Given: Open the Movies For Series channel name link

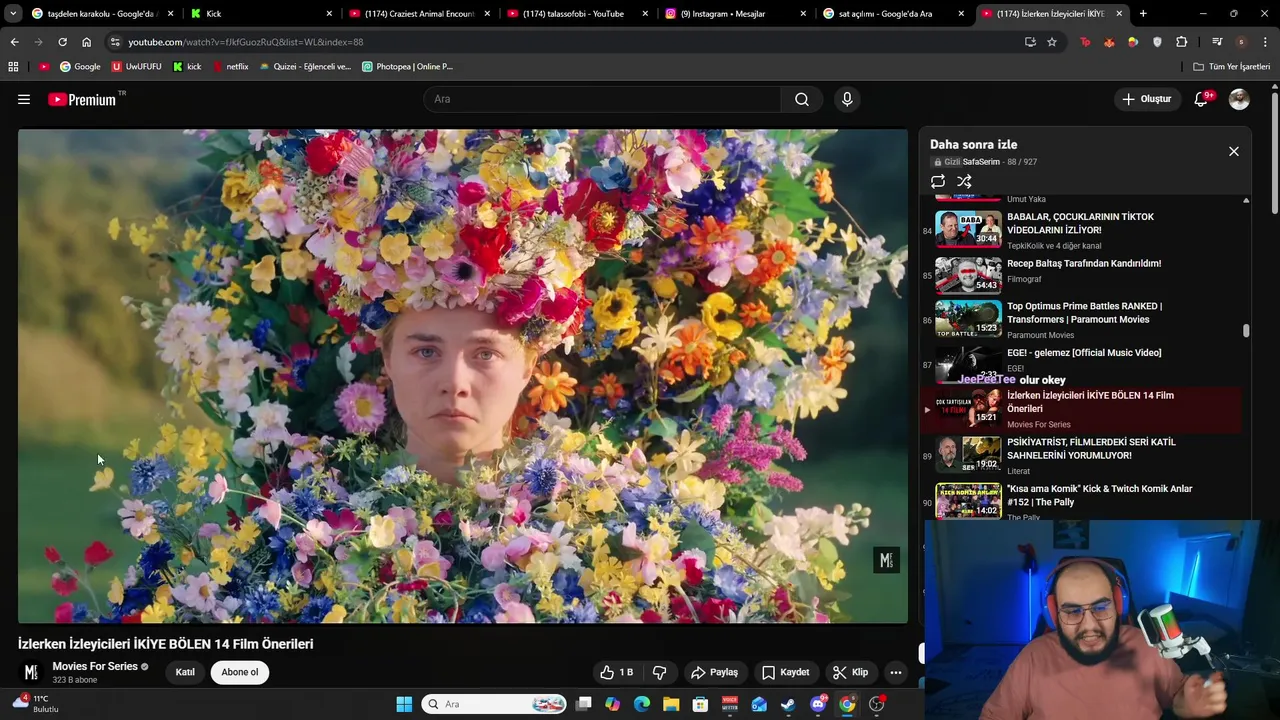Looking at the screenshot, I should (95, 666).
